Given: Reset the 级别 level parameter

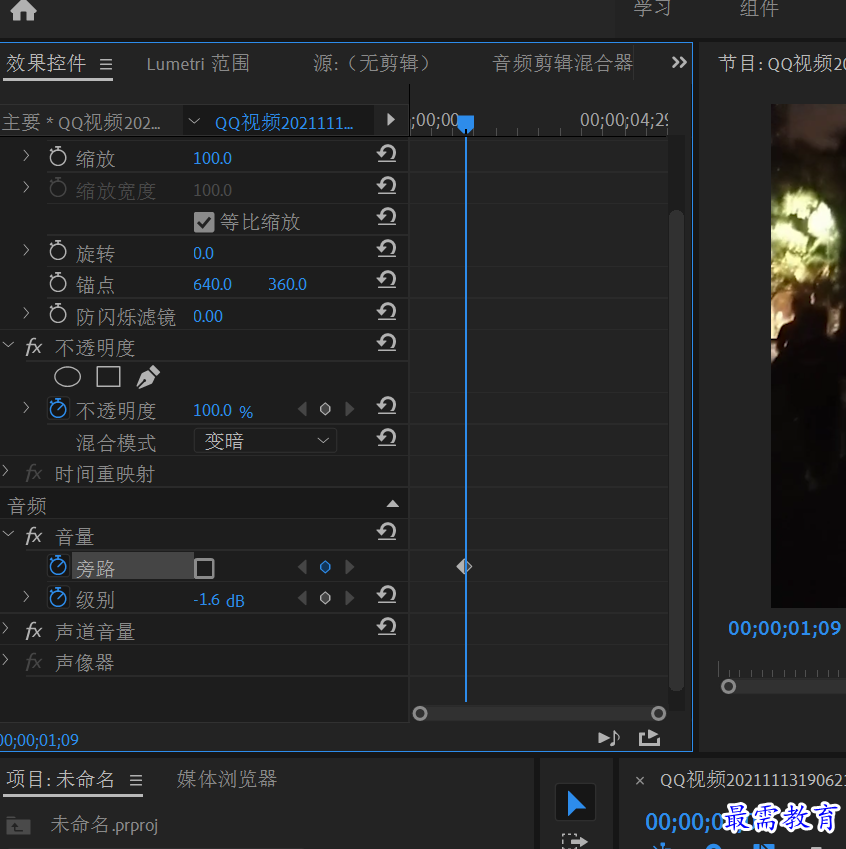Looking at the screenshot, I should 387,595.
